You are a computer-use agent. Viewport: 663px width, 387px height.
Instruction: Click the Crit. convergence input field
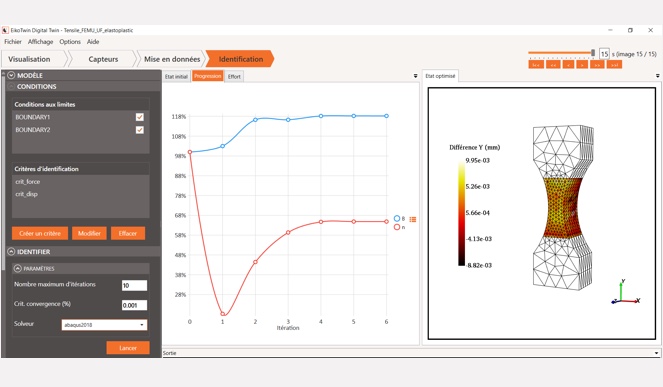[134, 305]
